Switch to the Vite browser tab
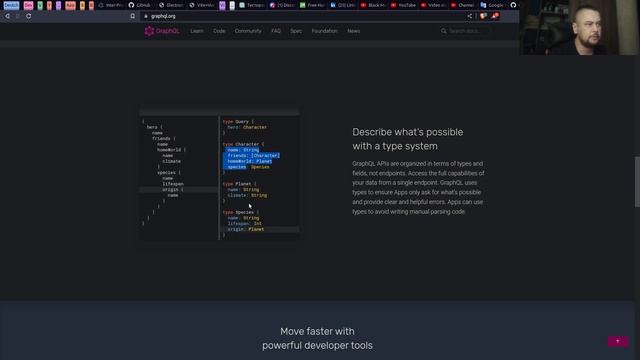The height and width of the screenshot is (360, 640). (x=202, y=5)
